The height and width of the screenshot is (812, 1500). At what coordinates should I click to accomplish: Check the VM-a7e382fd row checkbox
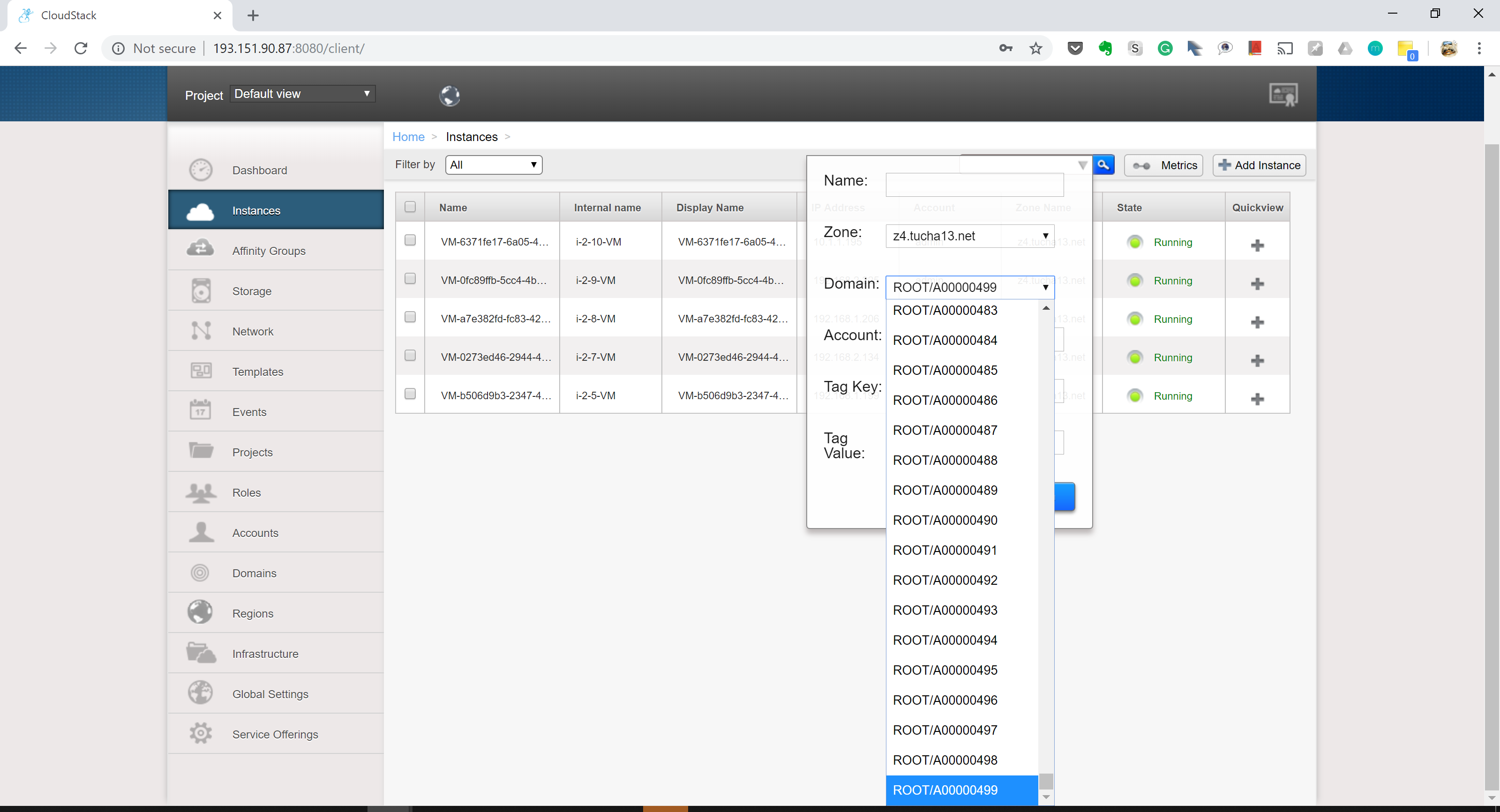click(x=410, y=317)
